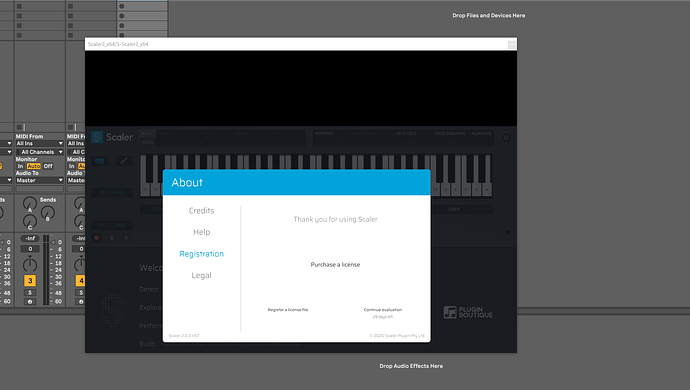Click the Scaler S logo icon
Screen dimensions: 690x390
click(x=97, y=137)
